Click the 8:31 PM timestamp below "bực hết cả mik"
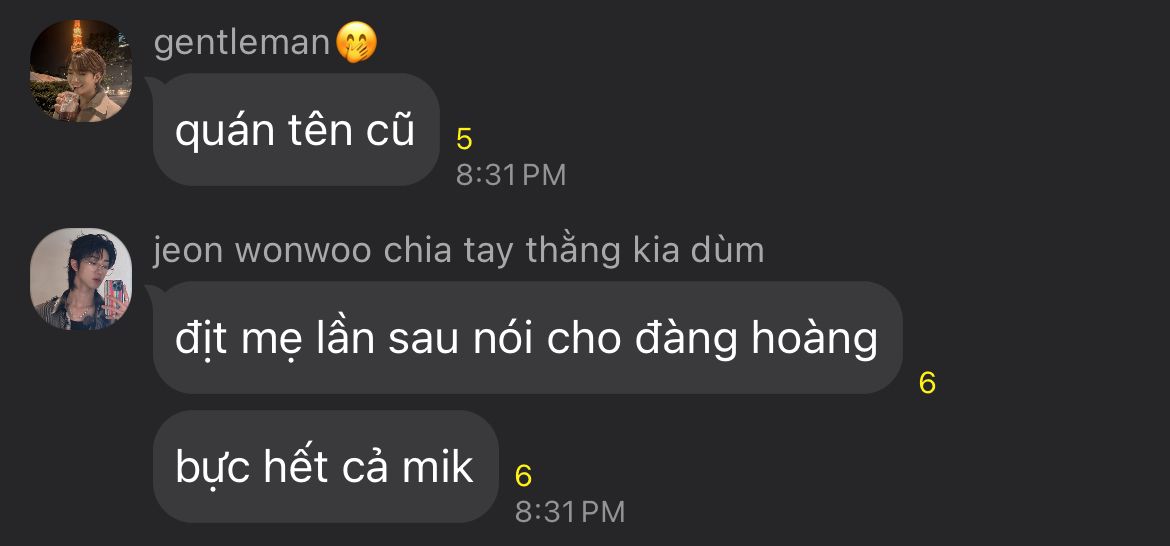Screen dimensions: 1170x546 pos(569,512)
